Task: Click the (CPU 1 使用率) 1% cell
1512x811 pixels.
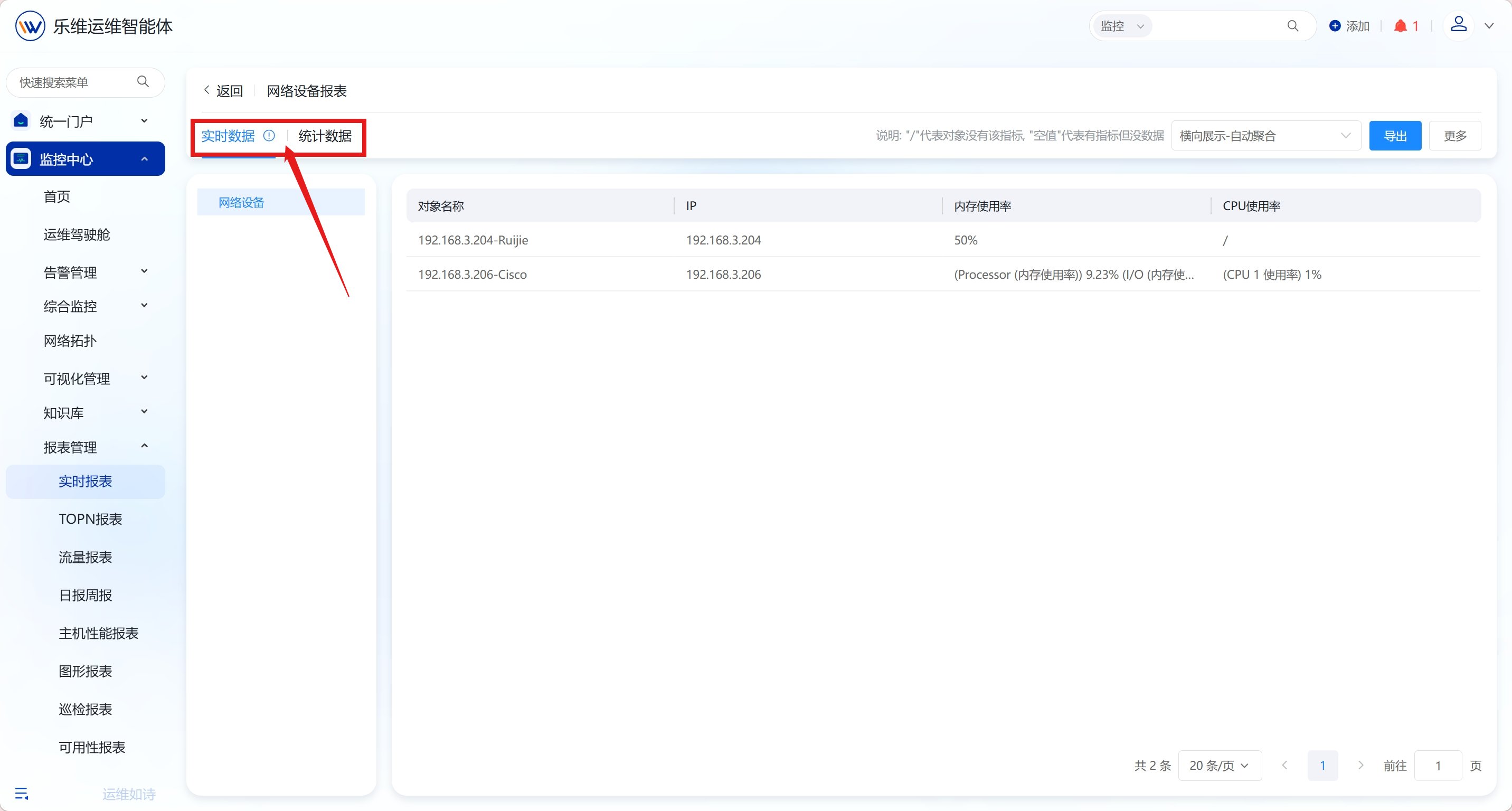Action: 1272,274
